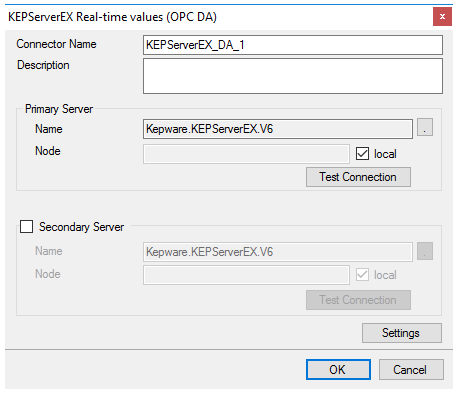Click the Connector Name label
The image size is (458, 394).
tap(56, 44)
